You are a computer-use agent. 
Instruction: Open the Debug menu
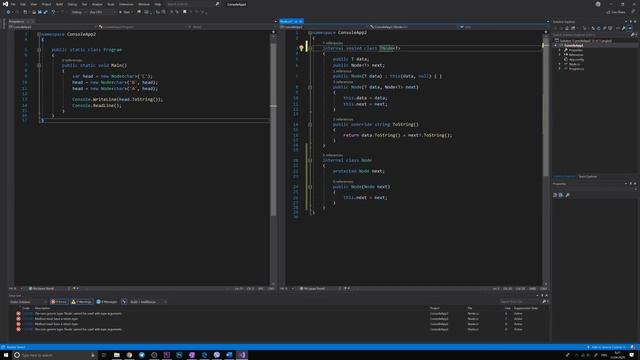(72, 4)
